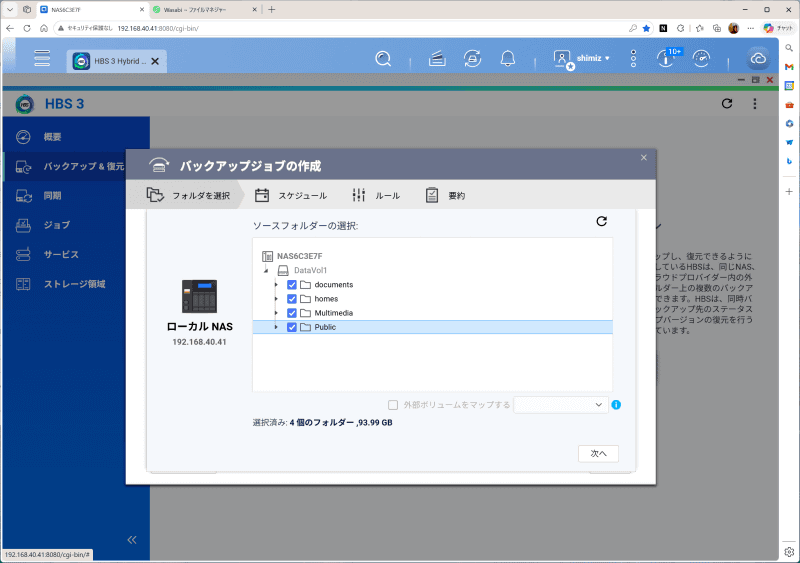Uncheck the documents folder checkbox

point(292,285)
